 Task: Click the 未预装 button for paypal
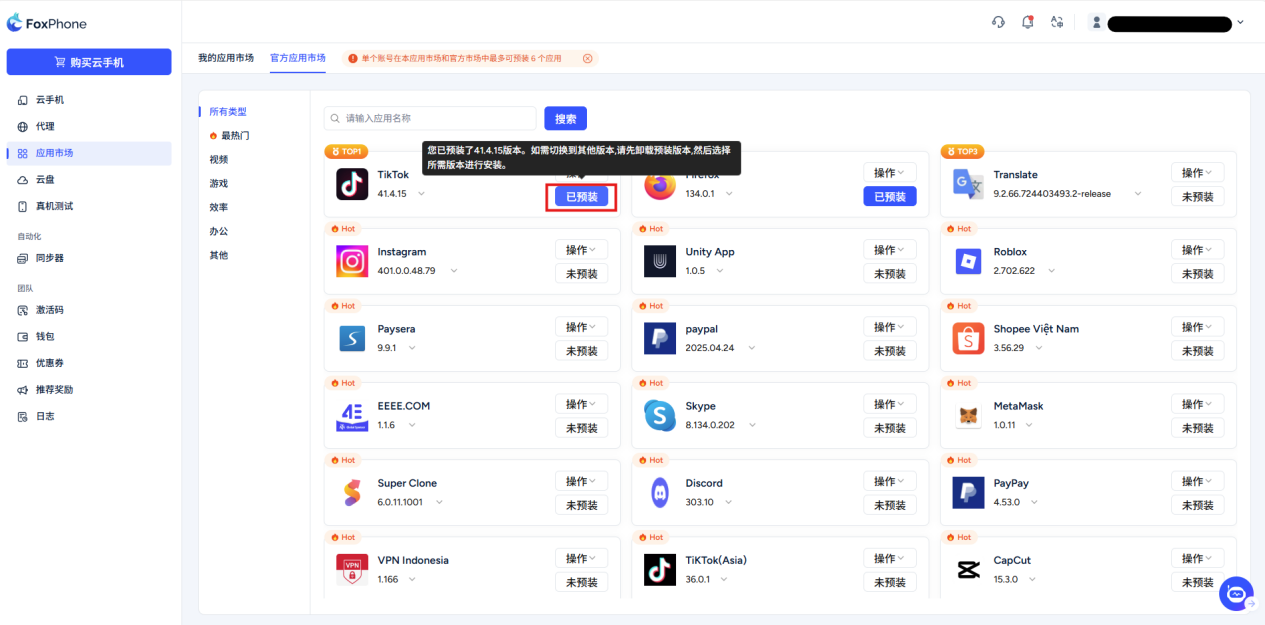click(x=890, y=351)
